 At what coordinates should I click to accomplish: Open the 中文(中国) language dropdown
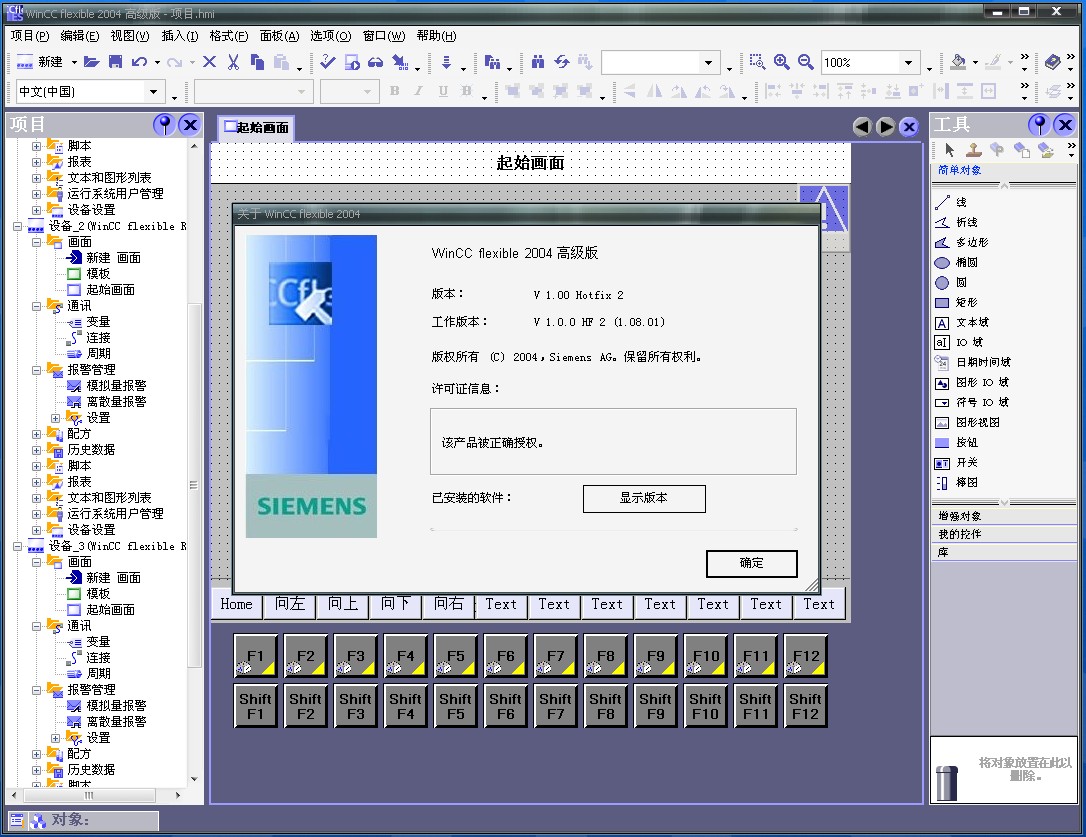[154, 92]
